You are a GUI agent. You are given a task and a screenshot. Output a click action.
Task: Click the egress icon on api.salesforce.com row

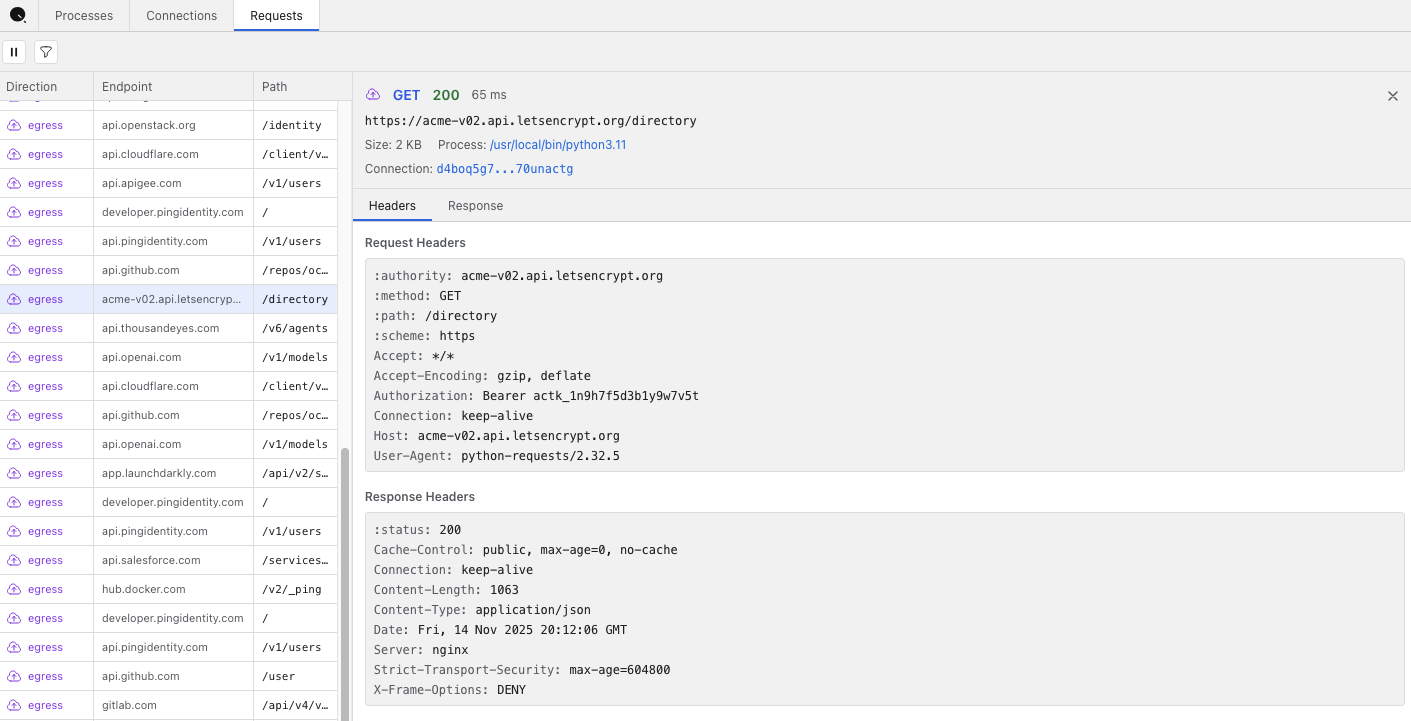14,561
